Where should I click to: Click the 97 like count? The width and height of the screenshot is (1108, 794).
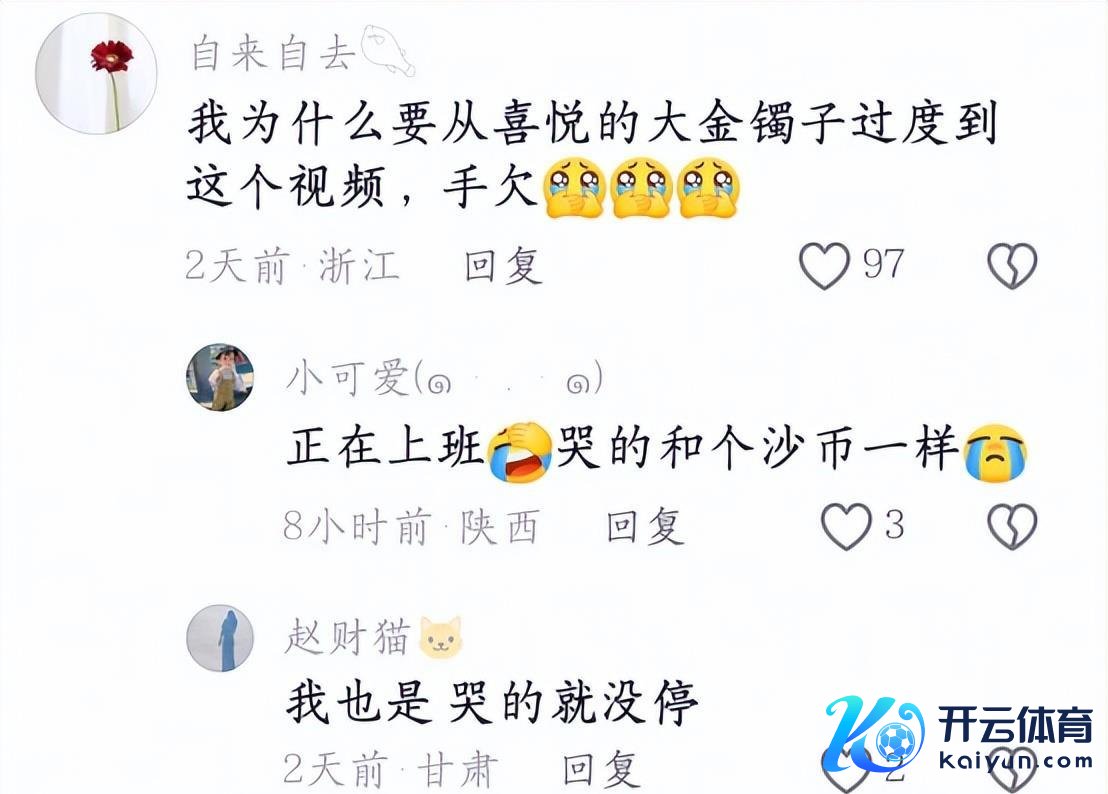tap(883, 265)
